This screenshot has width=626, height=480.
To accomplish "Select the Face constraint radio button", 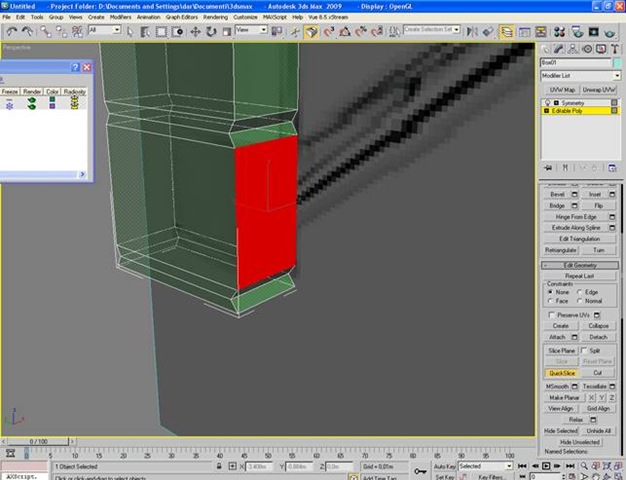I will coord(551,300).
